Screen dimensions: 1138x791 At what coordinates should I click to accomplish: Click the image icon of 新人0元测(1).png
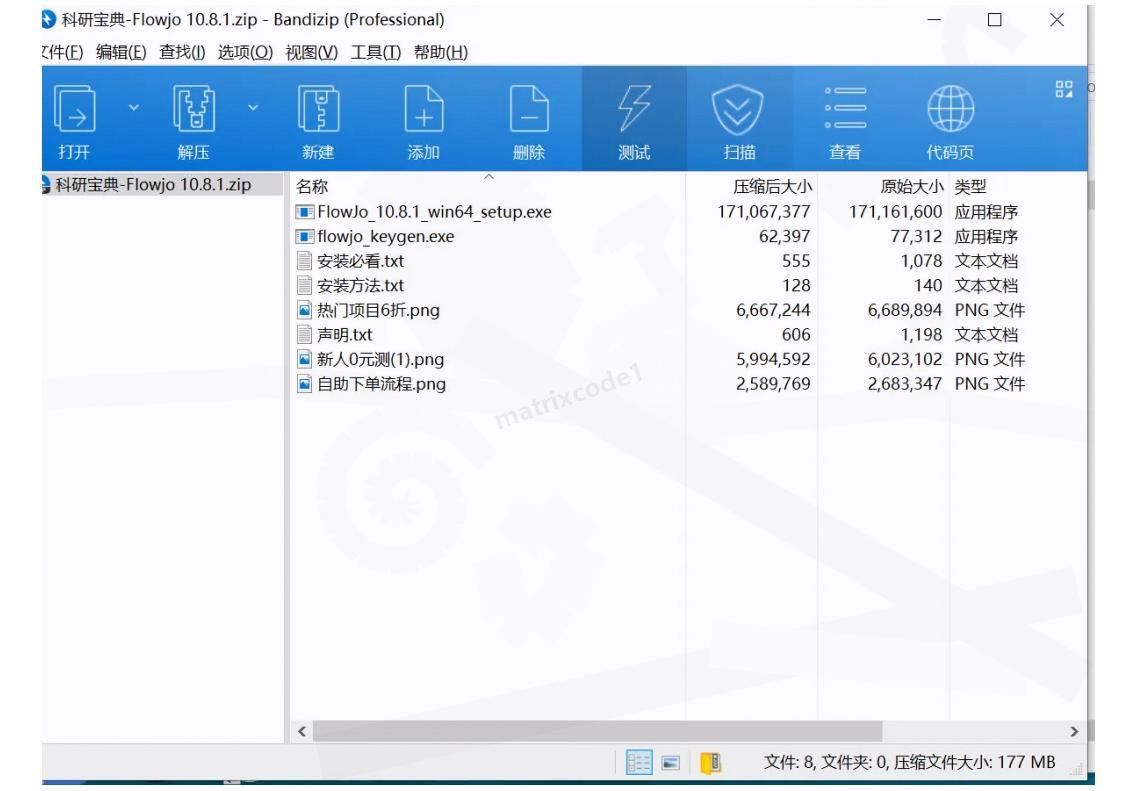305,360
